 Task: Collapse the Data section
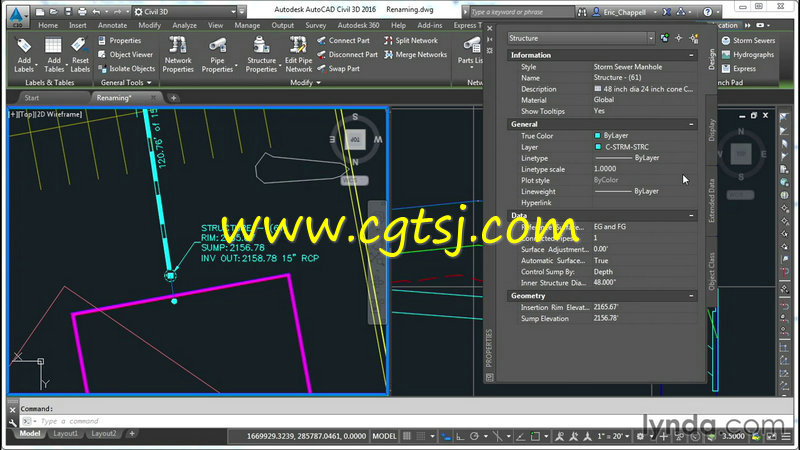pyautogui.click(x=691, y=215)
